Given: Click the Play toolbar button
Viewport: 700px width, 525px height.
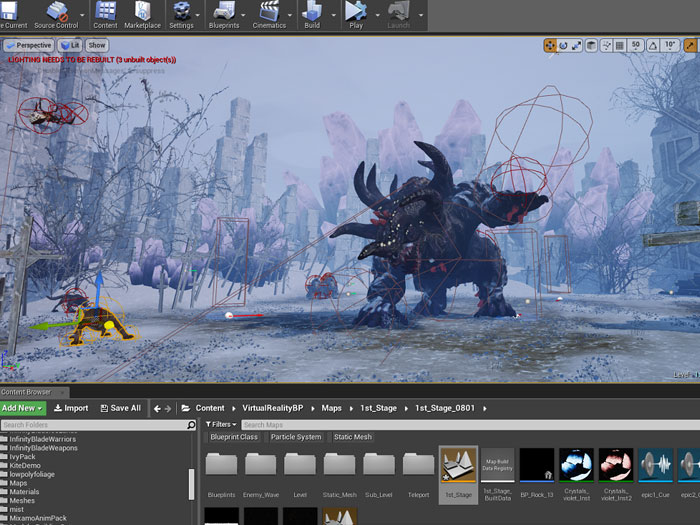Looking at the screenshot, I should pos(356,15).
